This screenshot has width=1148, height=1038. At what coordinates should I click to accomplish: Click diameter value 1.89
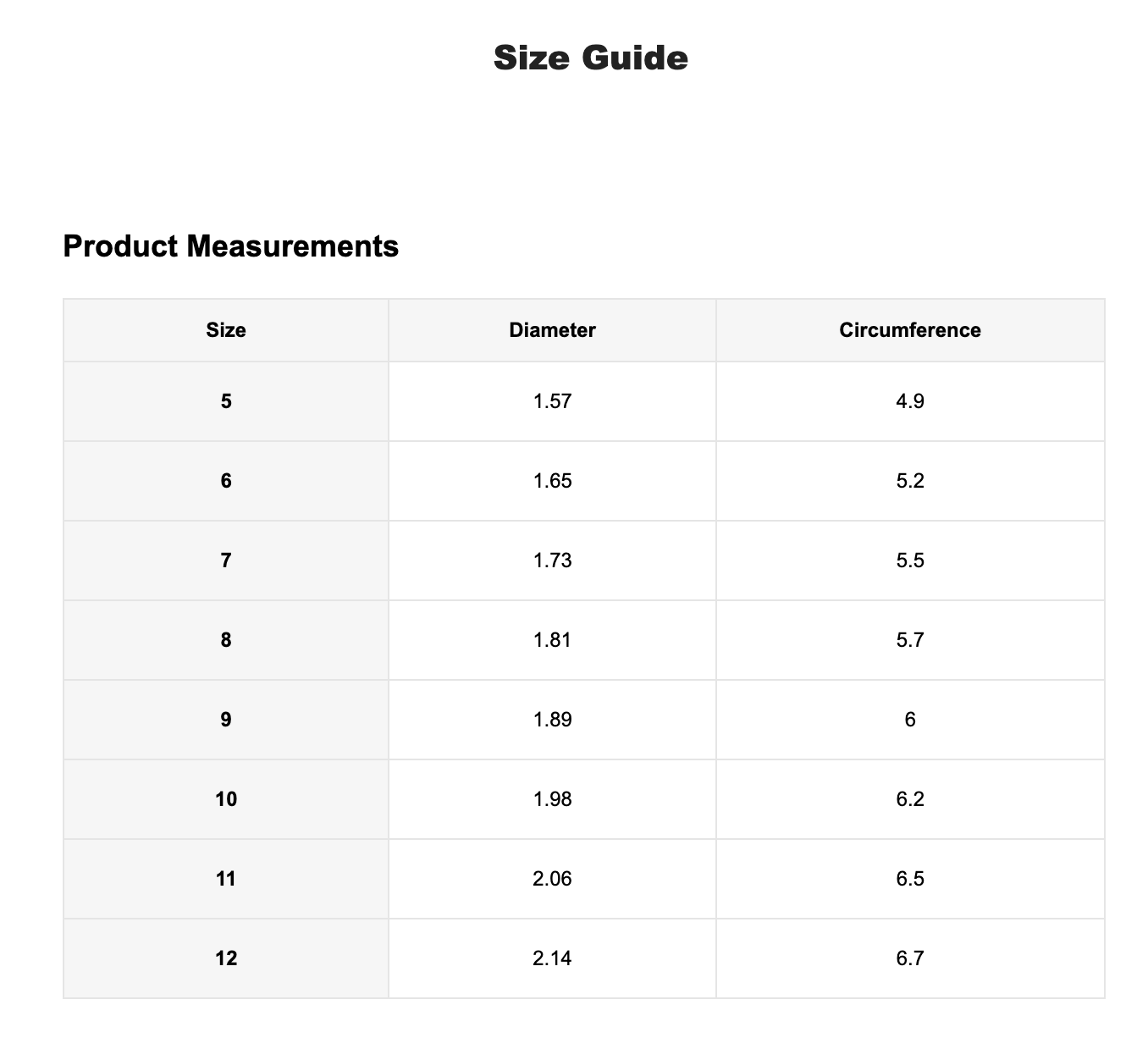552,720
